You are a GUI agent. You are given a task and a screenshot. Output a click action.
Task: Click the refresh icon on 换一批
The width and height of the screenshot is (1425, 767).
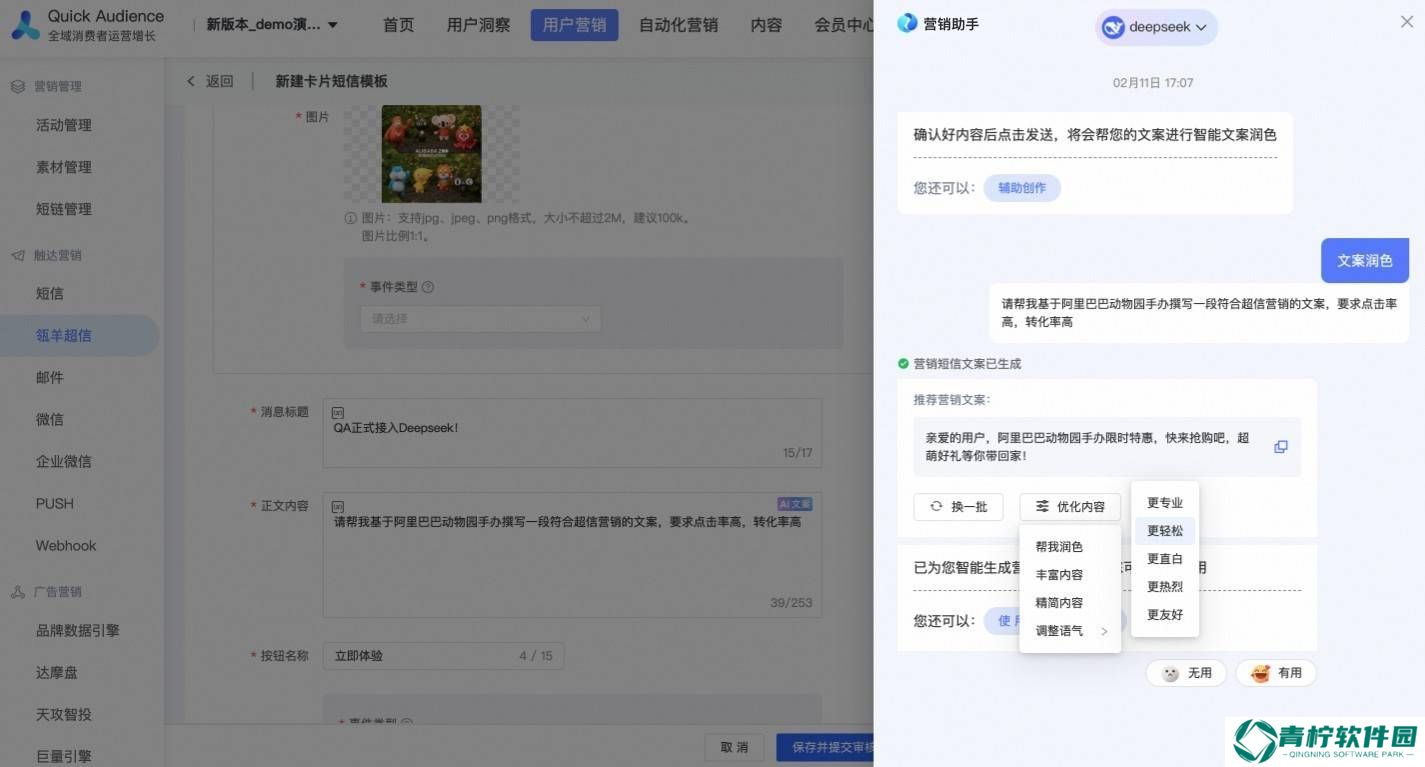936,507
